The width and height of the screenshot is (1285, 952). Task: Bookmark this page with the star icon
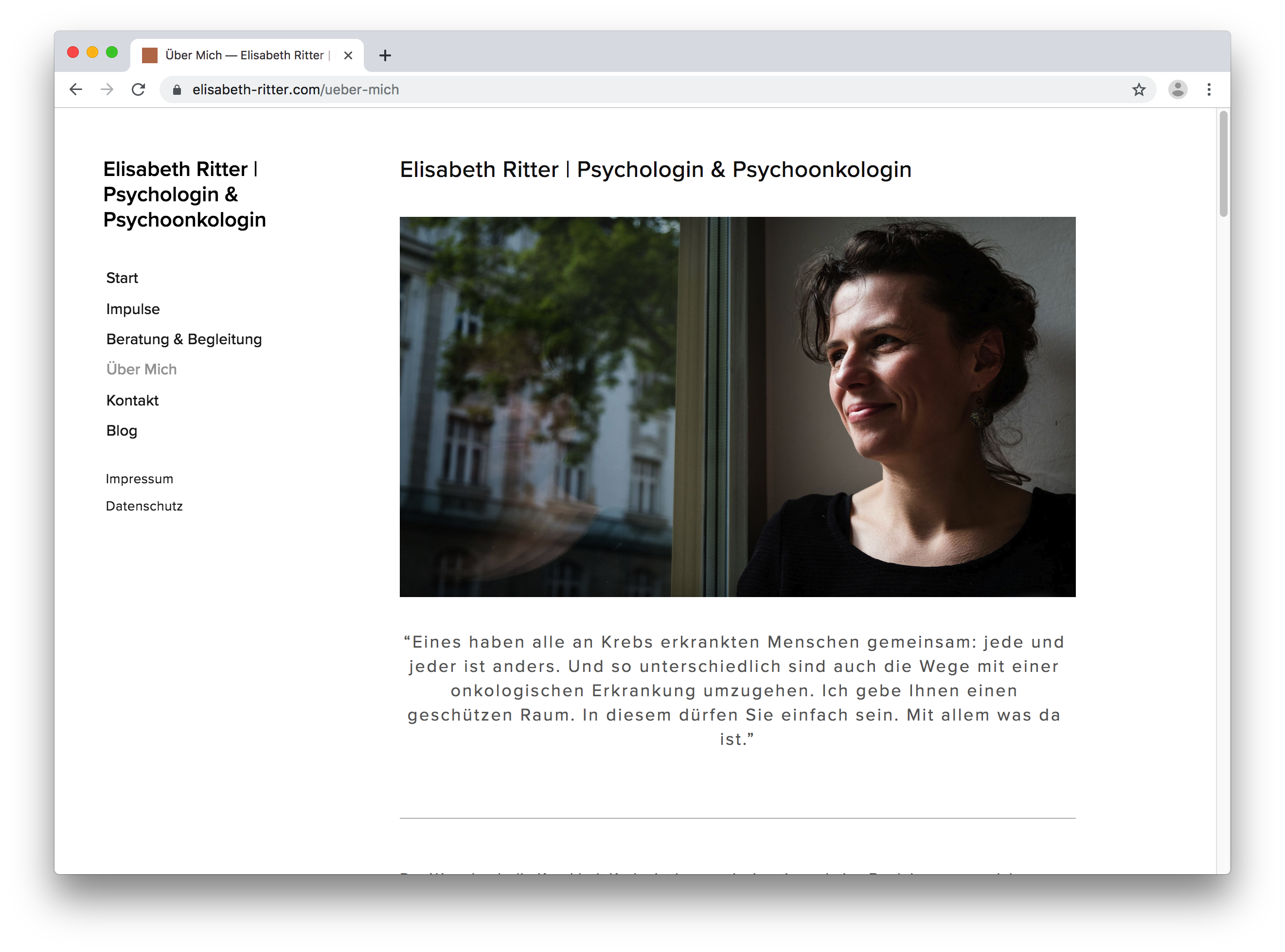tap(1139, 89)
